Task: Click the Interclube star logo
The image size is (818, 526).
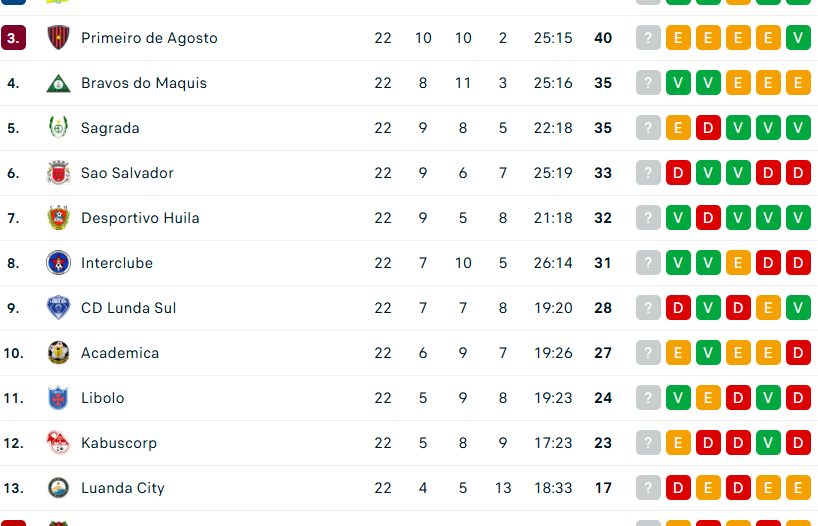Action: tap(58, 263)
